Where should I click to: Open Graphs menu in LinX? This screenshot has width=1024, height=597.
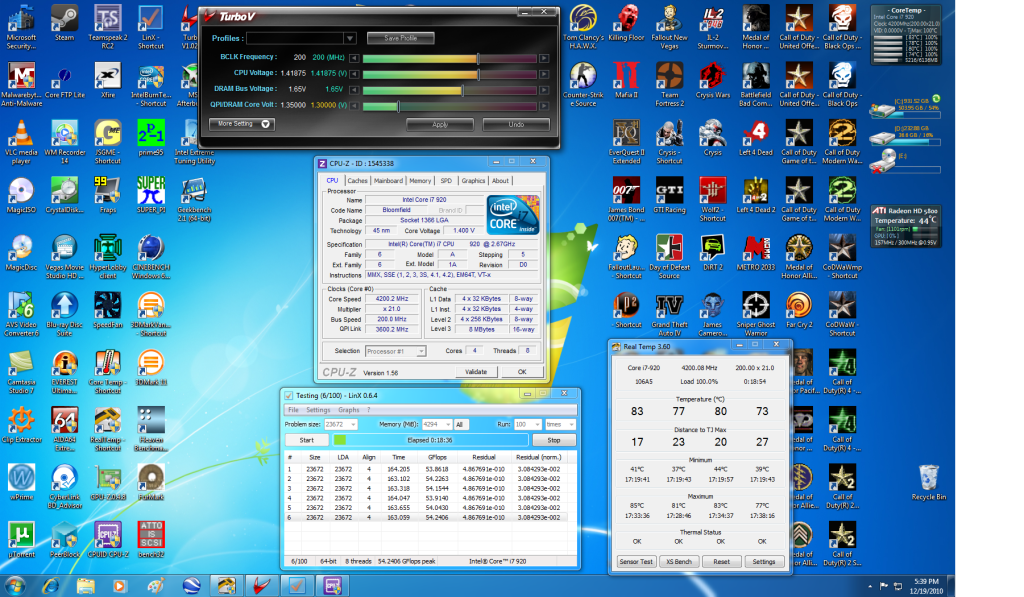coord(349,410)
